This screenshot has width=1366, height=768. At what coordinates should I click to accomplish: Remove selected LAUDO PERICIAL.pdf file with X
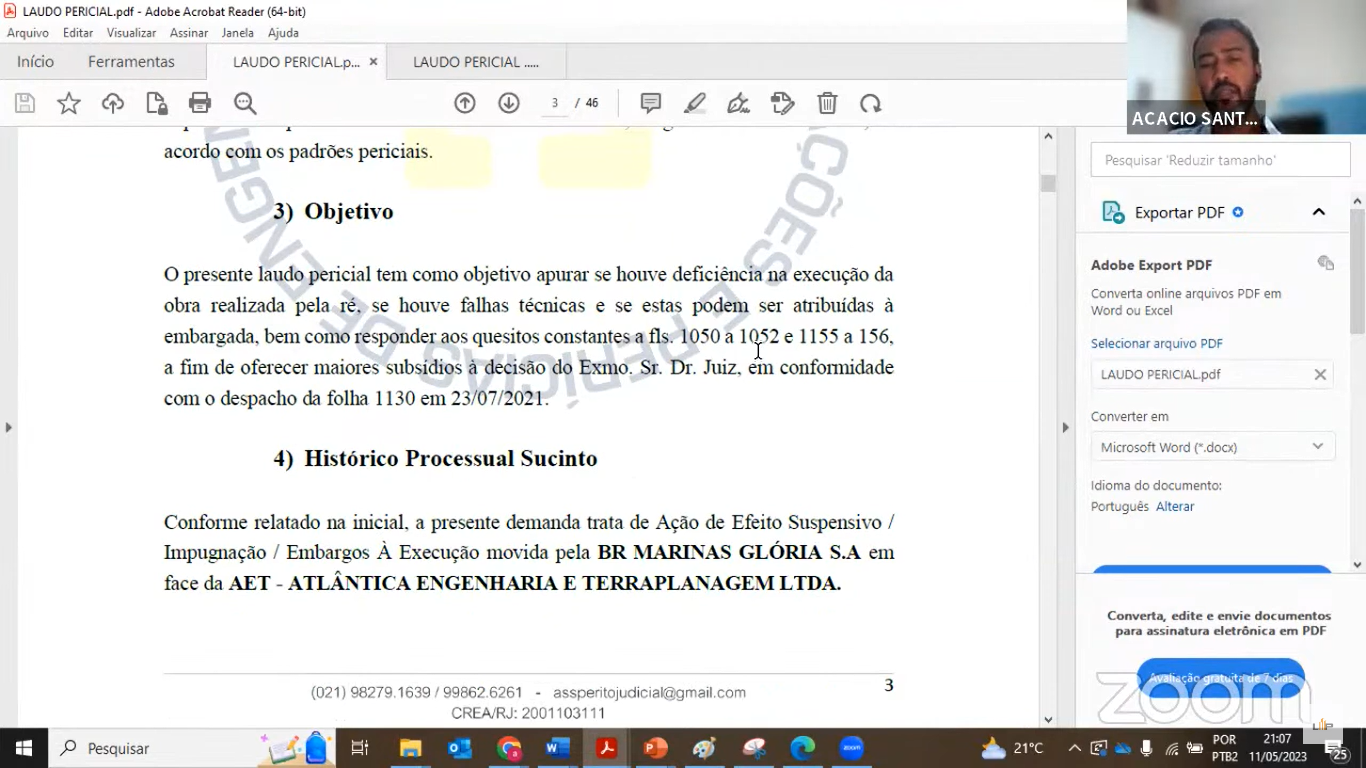tap(1320, 374)
